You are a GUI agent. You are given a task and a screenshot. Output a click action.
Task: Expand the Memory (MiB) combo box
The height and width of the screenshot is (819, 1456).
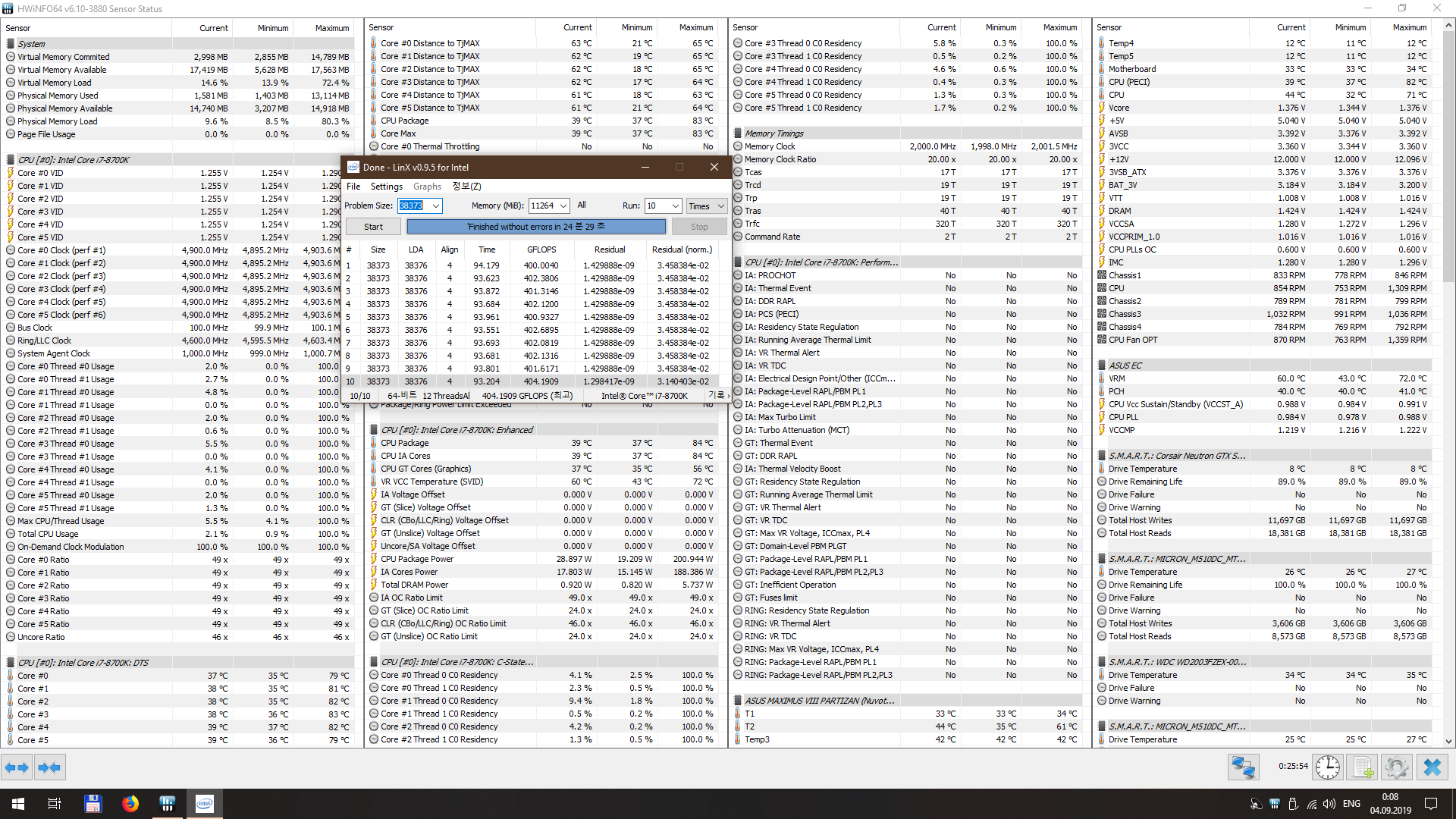coord(563,206)
